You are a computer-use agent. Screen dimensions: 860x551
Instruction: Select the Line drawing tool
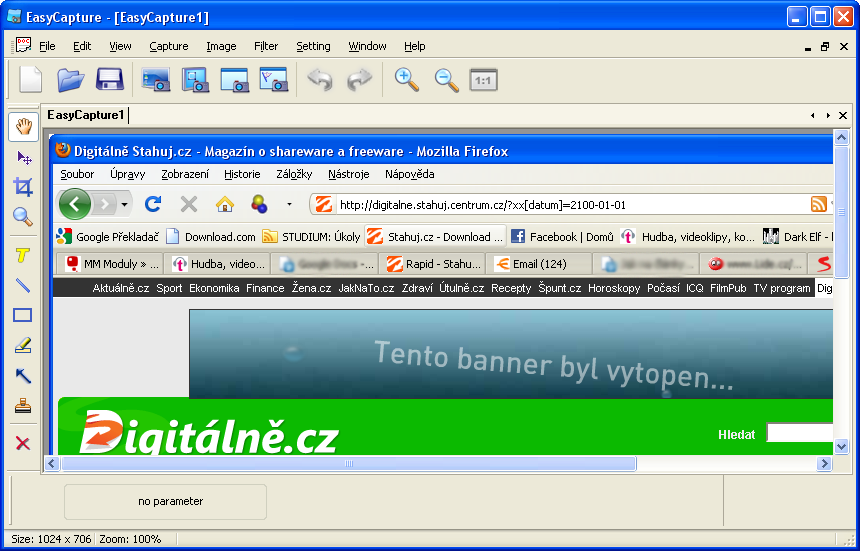click(23, 285)
